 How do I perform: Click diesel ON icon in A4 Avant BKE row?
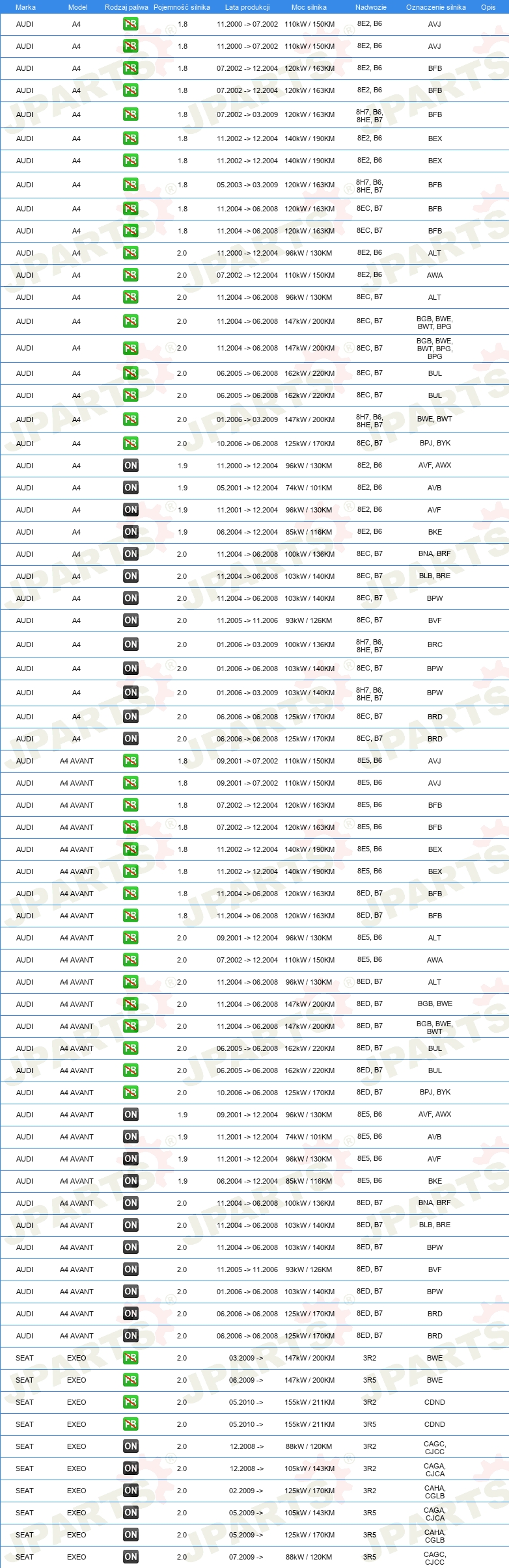tap(131, 1181)
